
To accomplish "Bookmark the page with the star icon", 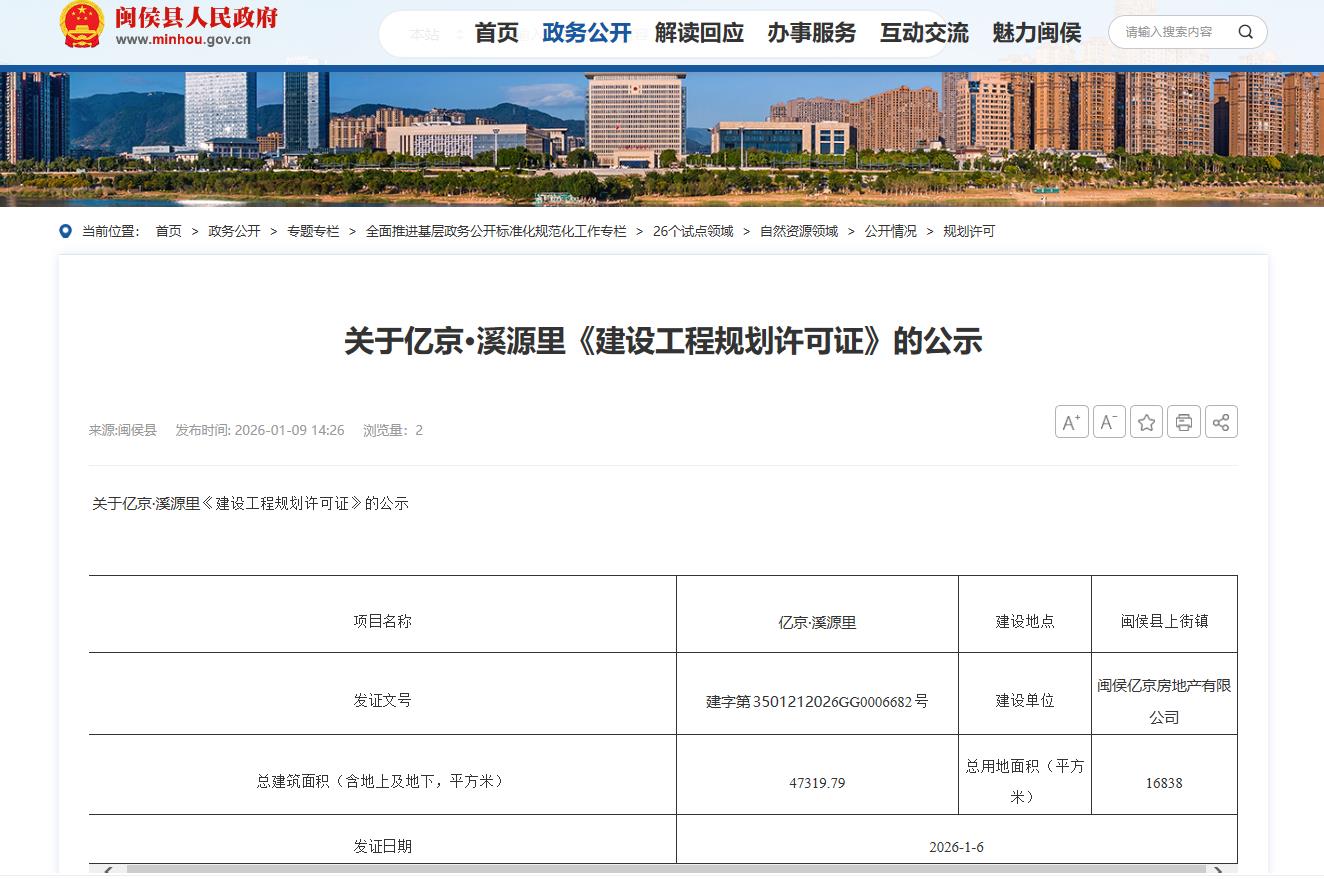I will (x=1146, y=422).
